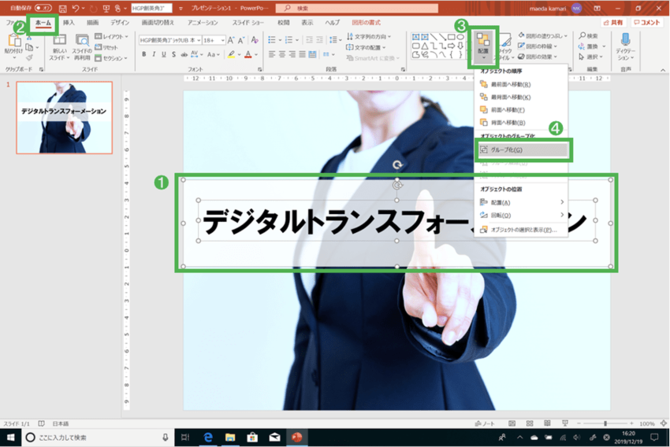Toggle Align Right paragraph alignment
Image resolution: width=670 pixels, height=447 pixels.
[292, 54]
